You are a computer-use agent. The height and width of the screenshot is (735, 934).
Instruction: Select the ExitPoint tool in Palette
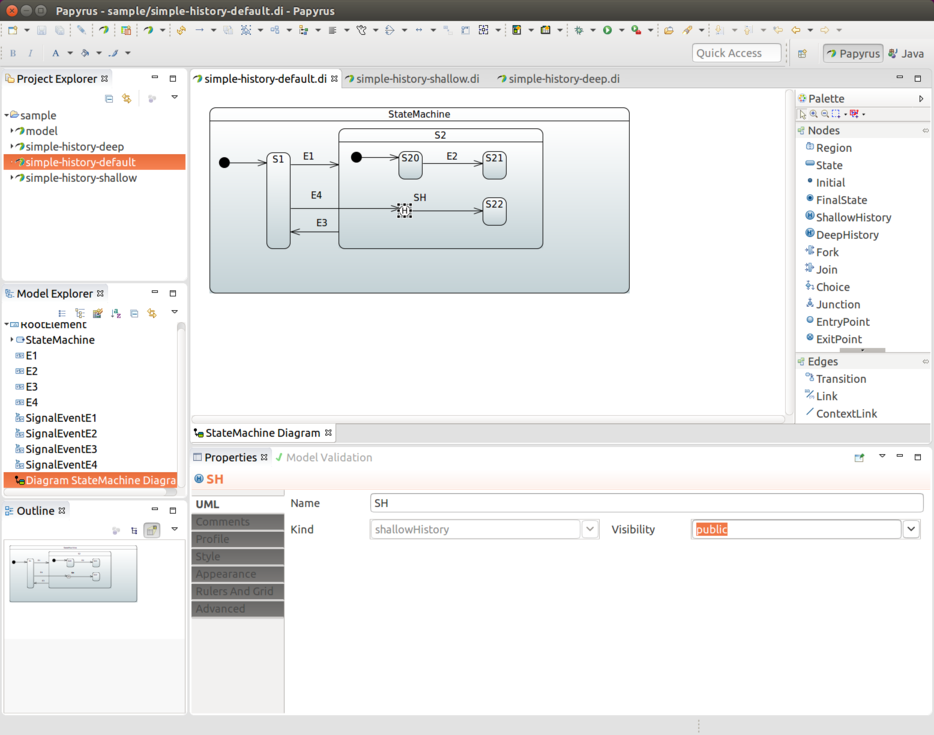tap(833, 338)
